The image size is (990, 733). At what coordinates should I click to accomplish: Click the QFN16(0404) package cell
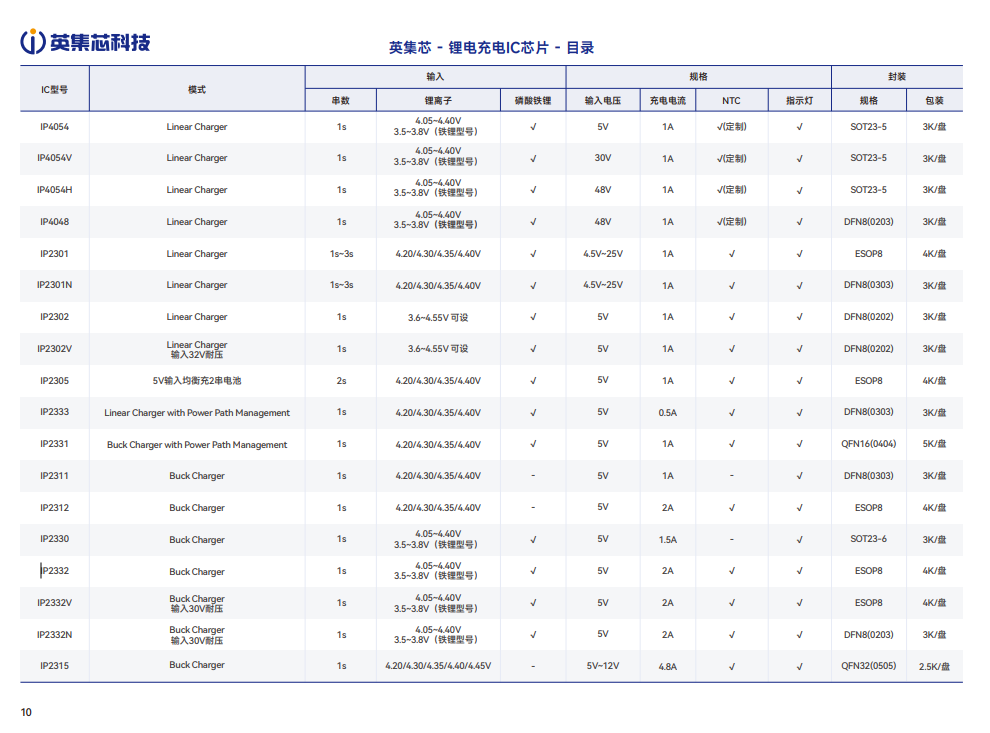coord(869,444)
